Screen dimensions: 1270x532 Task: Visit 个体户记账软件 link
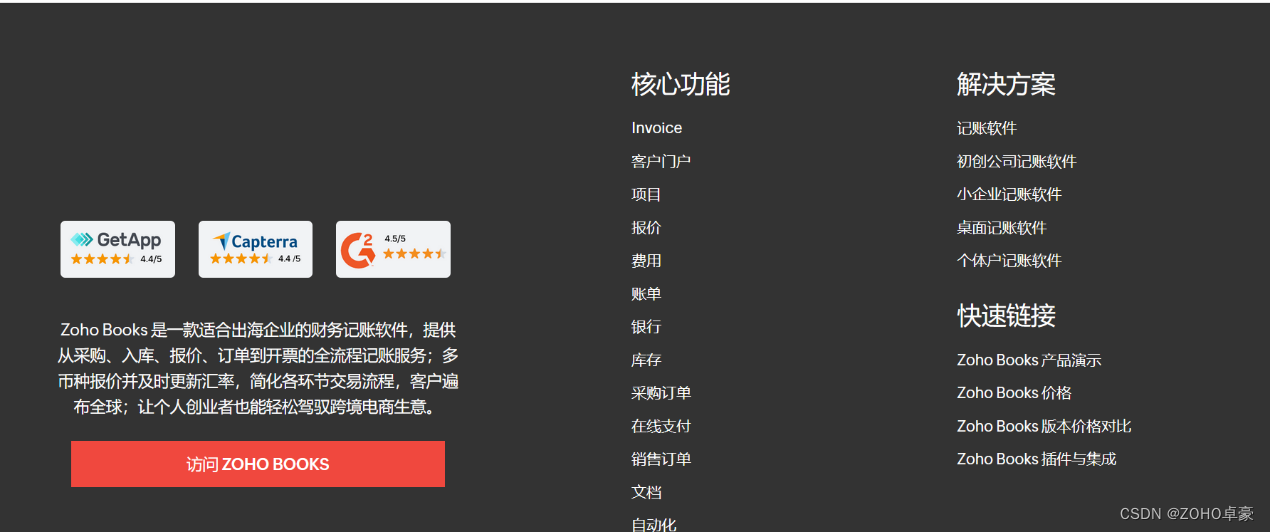pos(1009,260)
